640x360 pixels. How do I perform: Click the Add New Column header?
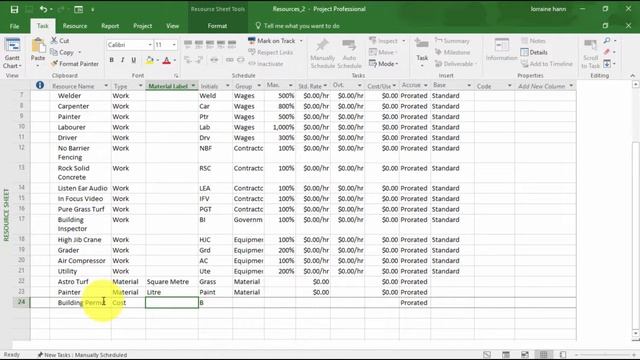click(x=545, y=86)
